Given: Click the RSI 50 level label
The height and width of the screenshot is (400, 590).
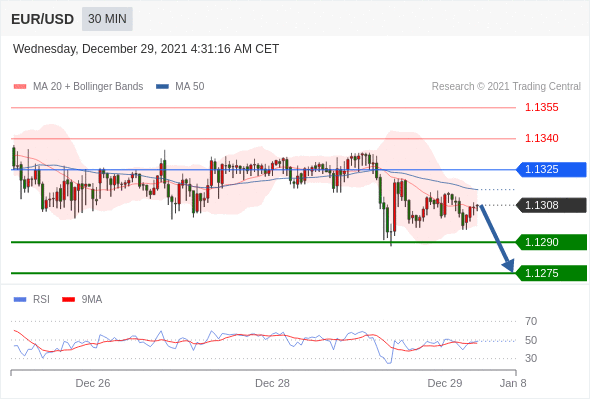Looking at the screenshot, I should tap(531, 340).
